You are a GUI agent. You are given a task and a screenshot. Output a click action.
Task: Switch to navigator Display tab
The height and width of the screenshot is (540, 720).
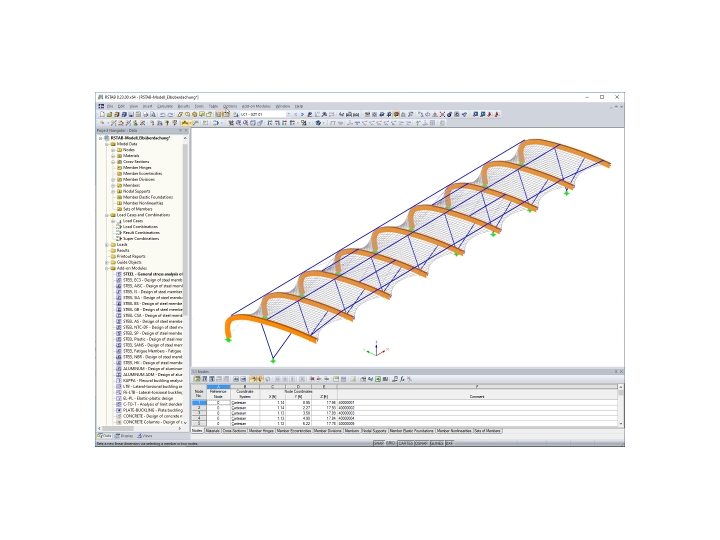point(124,436)
